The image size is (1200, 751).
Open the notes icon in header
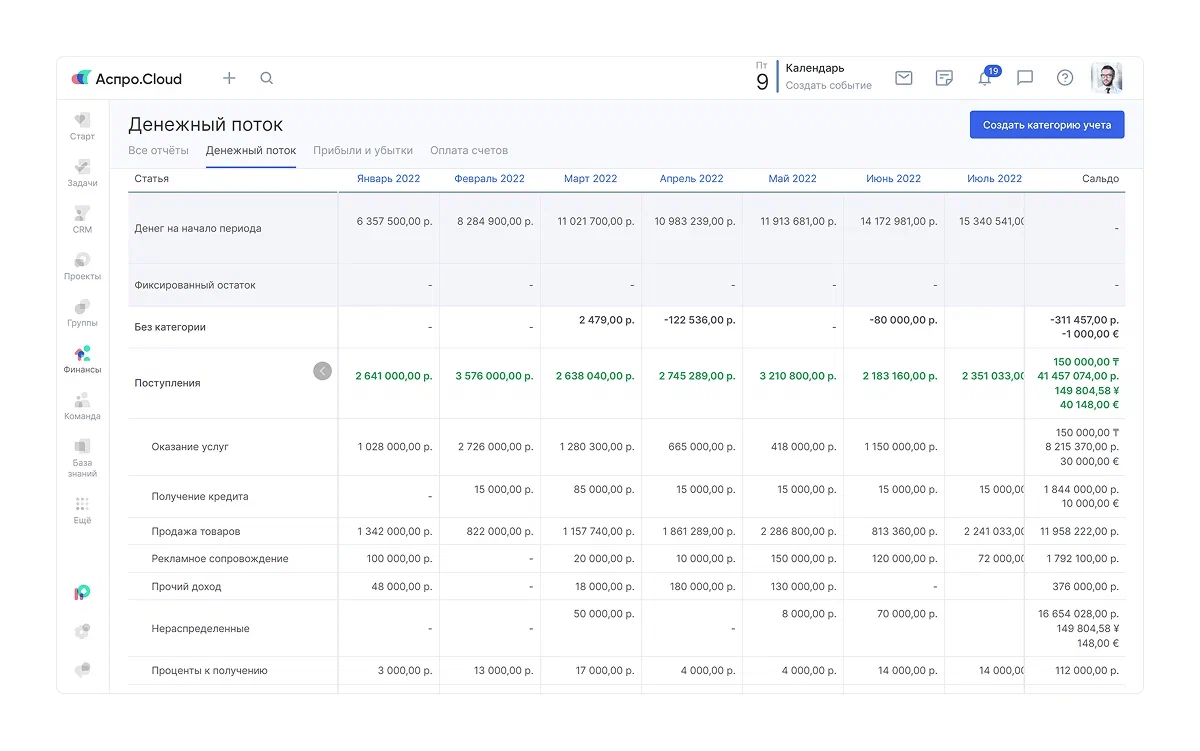tap(944, 78)
